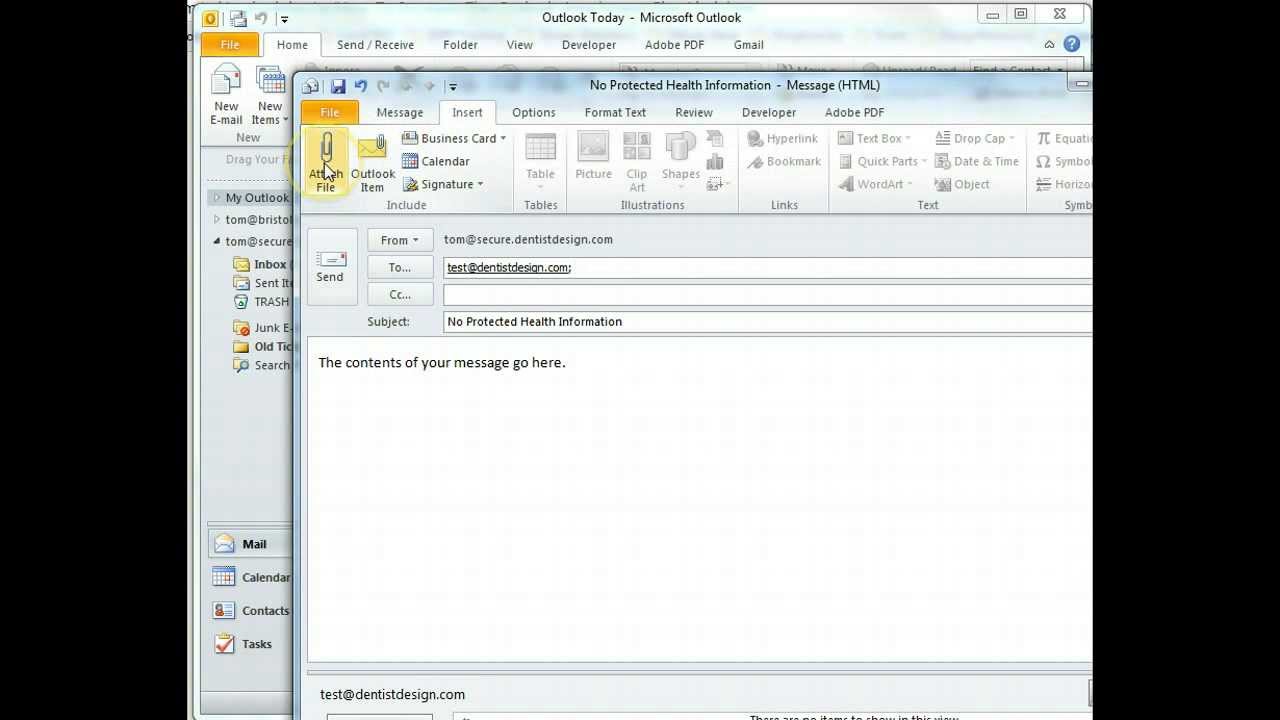Open the Drop Cap dropdown

pos(1011,139)
